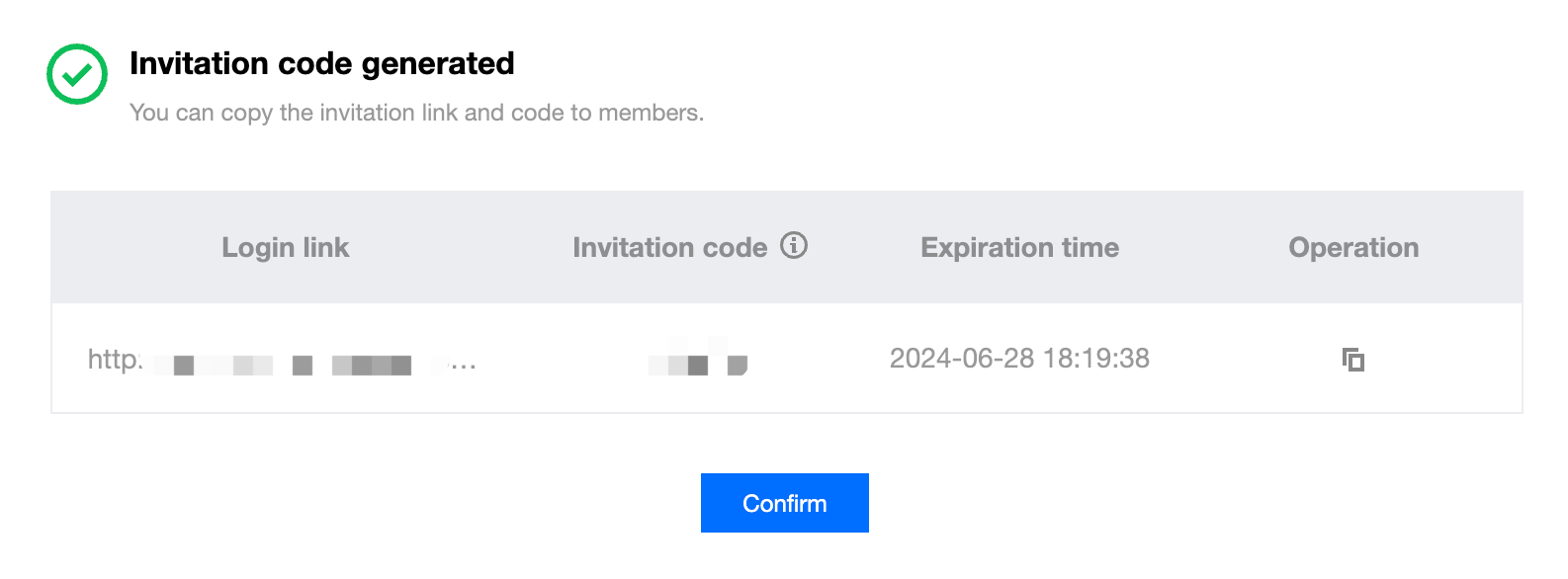The image size is (1568, 579).
Task: Select the blurred invitation code value
Action: coord(697,361)
